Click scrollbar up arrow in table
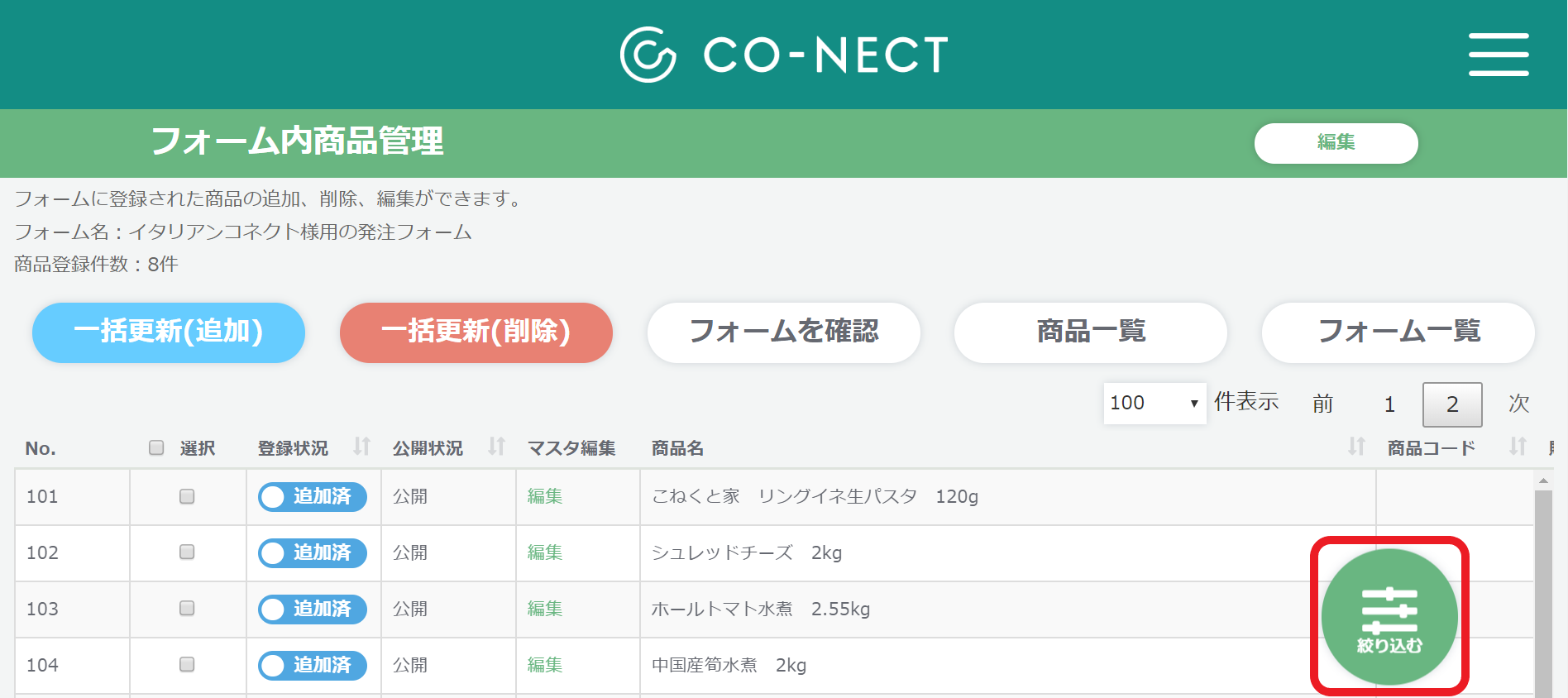1568x698 pixels. click(x=1543, y=480)
